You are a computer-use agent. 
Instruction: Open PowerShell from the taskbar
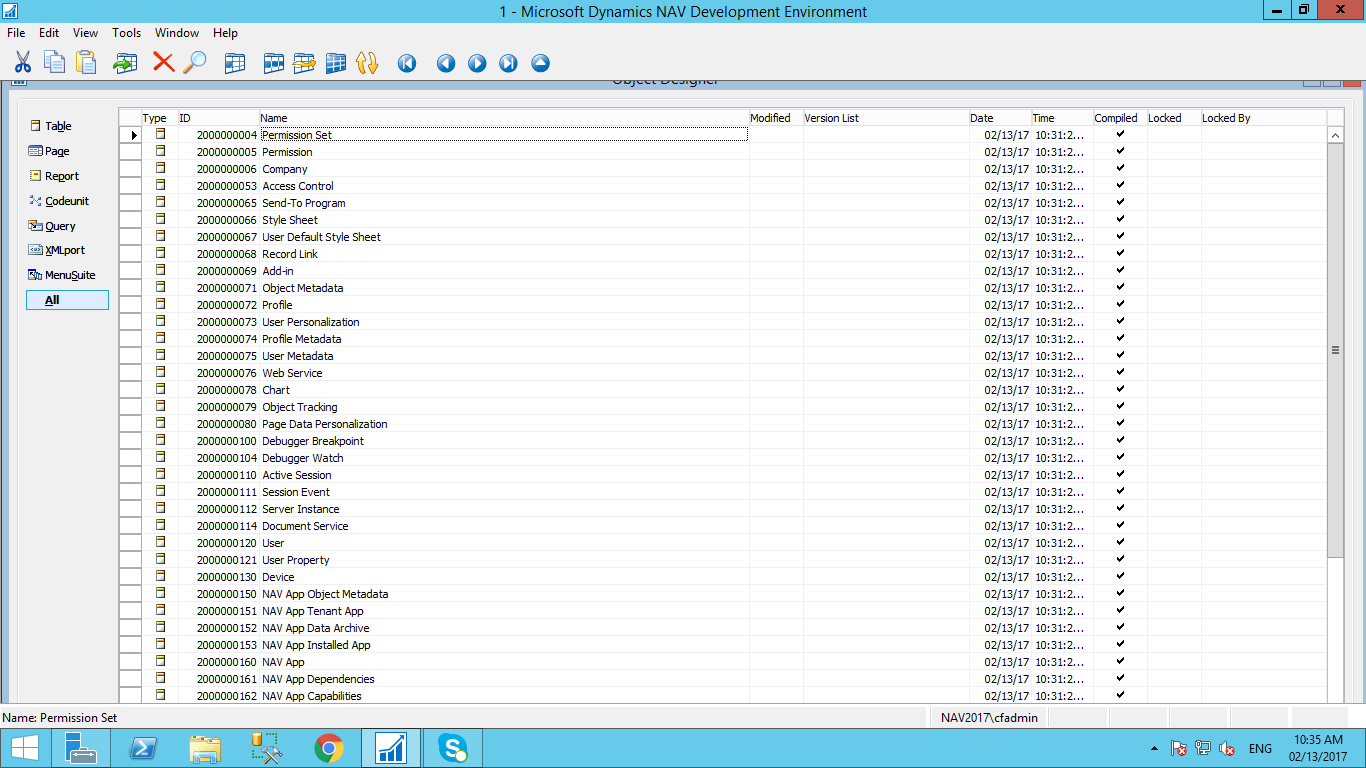pyautogui.click(x=143, y=748)
